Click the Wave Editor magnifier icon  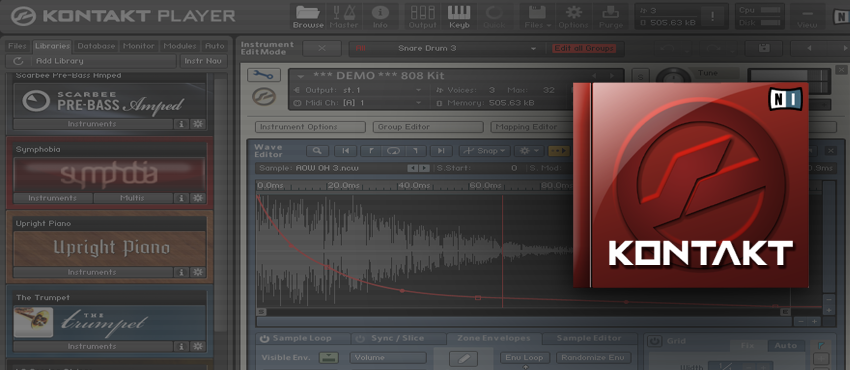click(318, 151)
